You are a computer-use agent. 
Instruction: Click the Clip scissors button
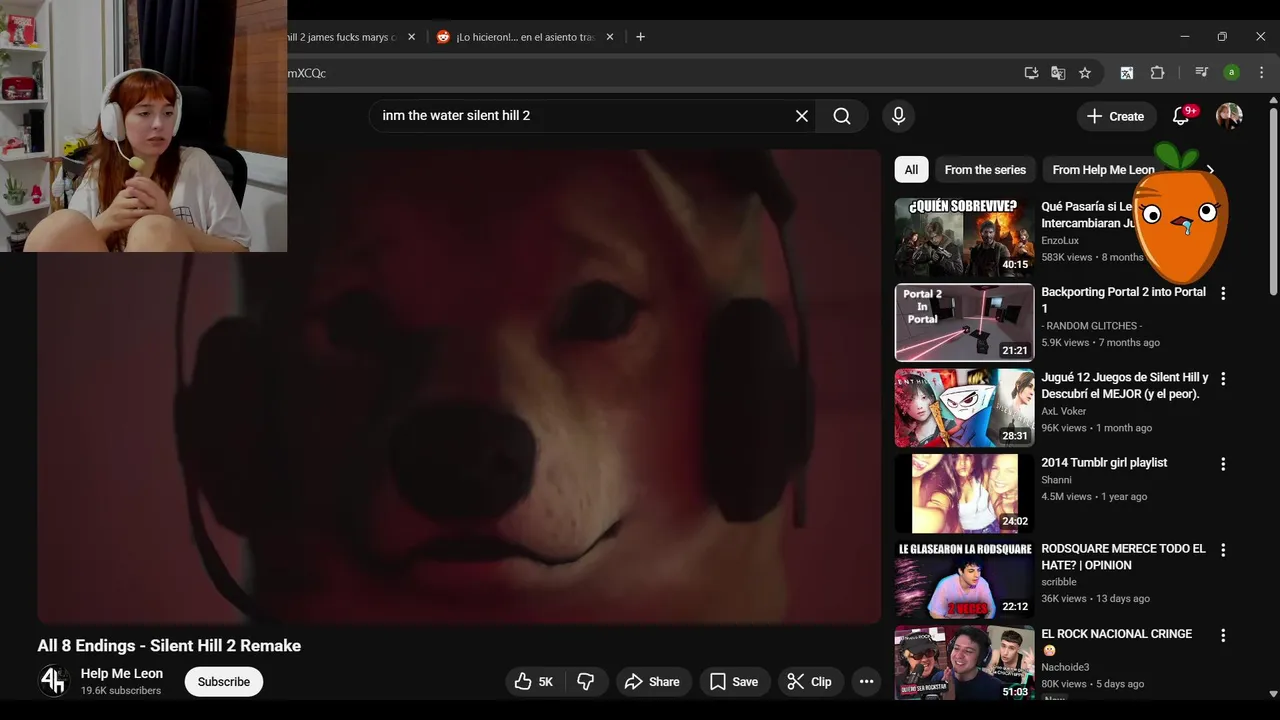point(811,682)
